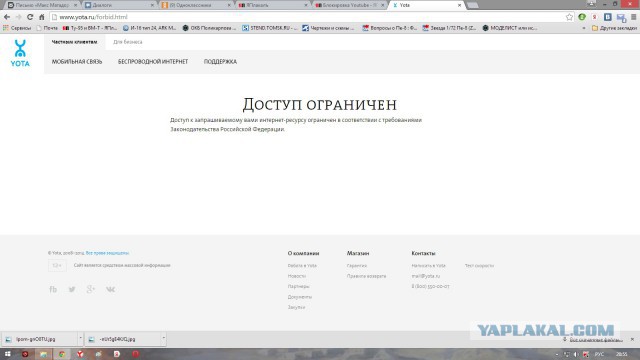Open Yota Facebook page via fb icon
Screen dimensions: 640x360
pos(53,289)
